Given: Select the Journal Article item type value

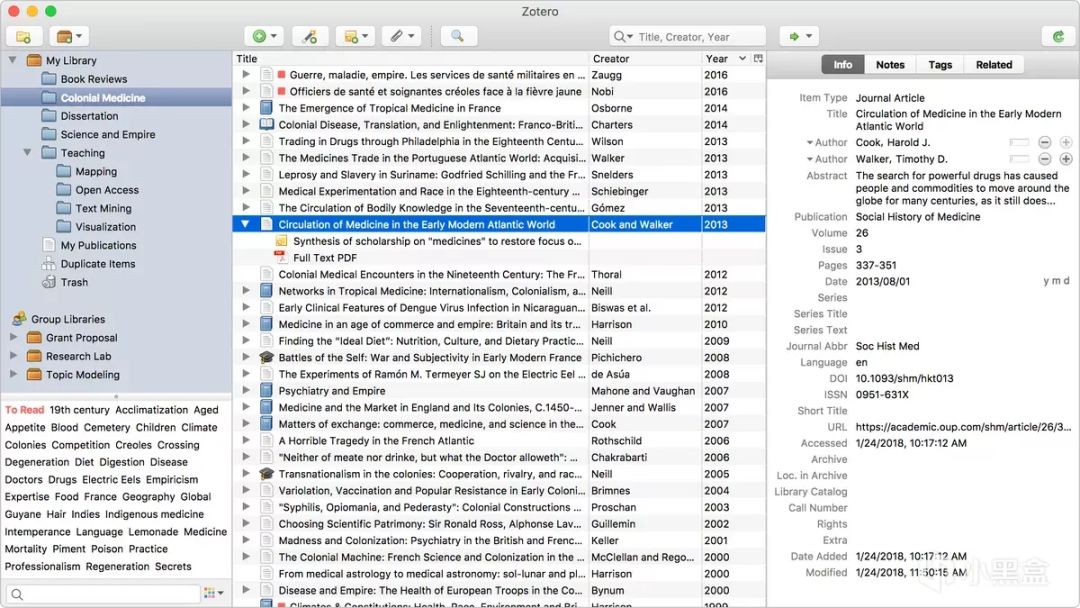Looking at the screenshot, I should coord(890,98).
